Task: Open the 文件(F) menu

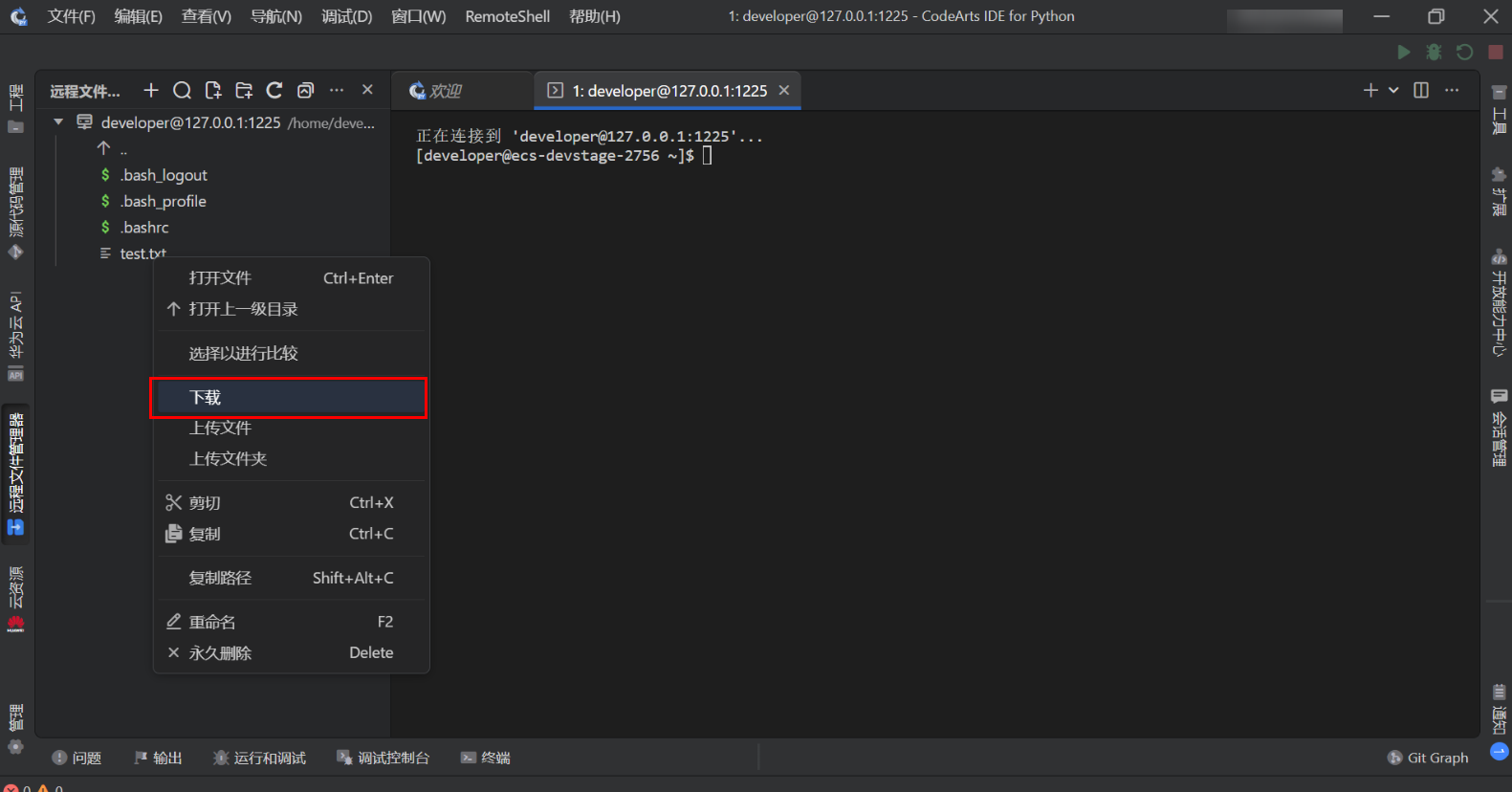Action: tap(72, 16)
